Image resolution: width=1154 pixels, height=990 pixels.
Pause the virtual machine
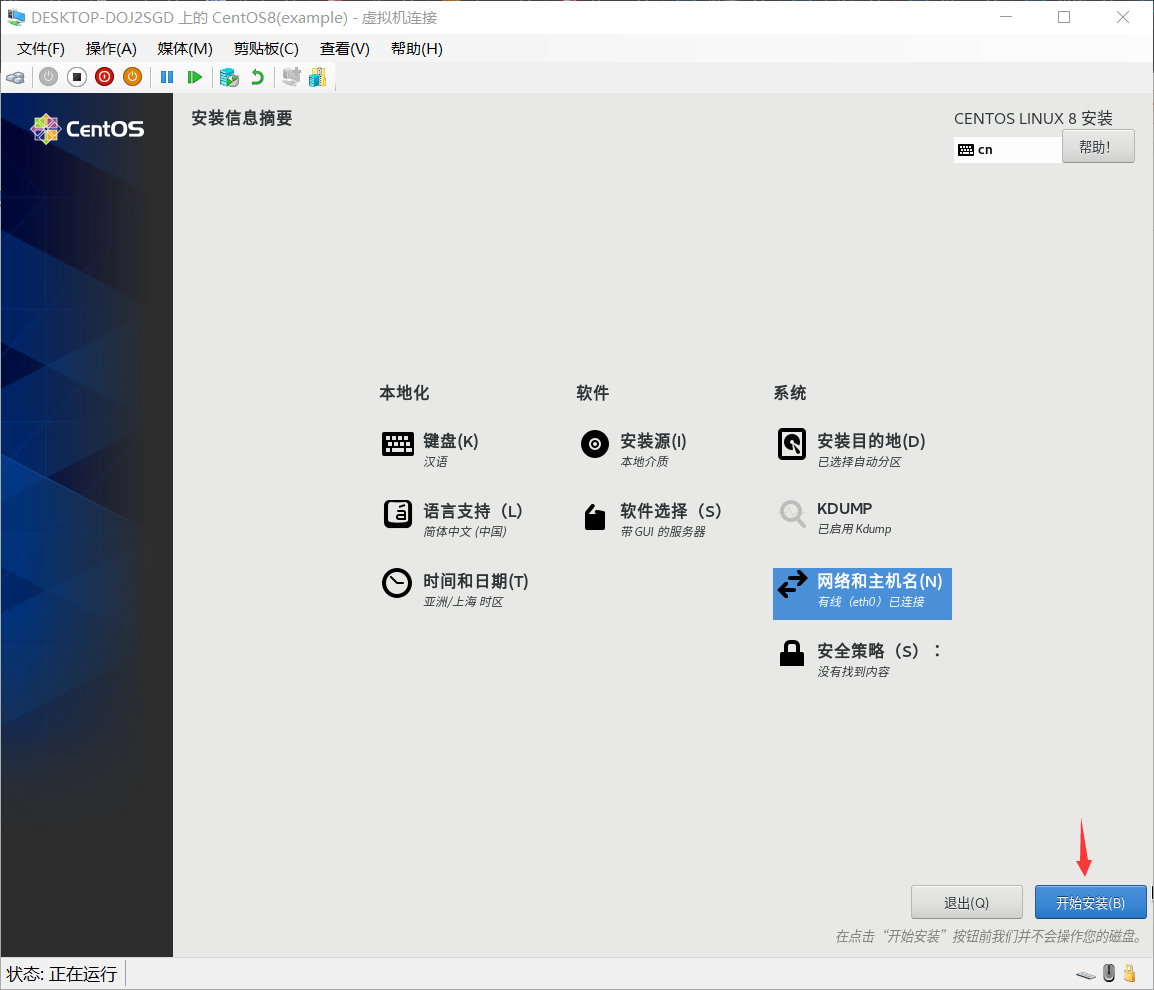(167, 77)
